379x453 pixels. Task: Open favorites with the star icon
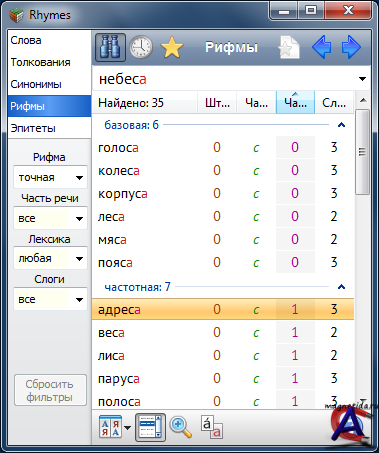(x=172, y=47)
